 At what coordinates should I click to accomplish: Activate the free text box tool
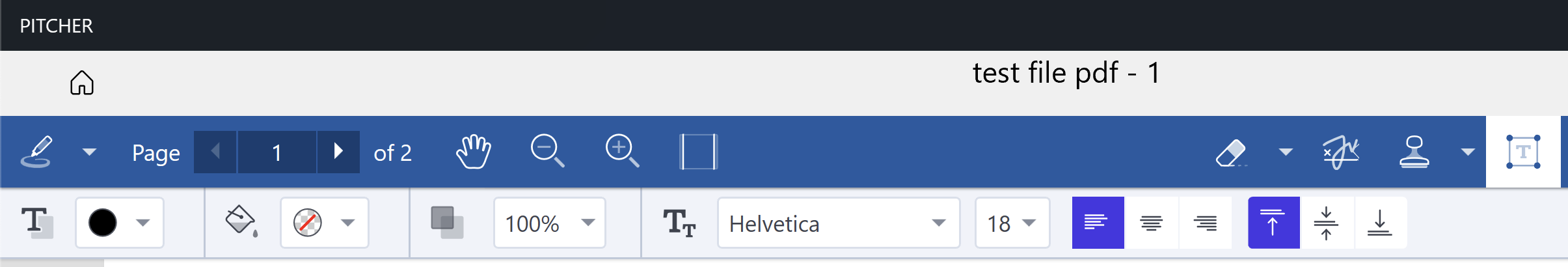(x=1523, y=152)
